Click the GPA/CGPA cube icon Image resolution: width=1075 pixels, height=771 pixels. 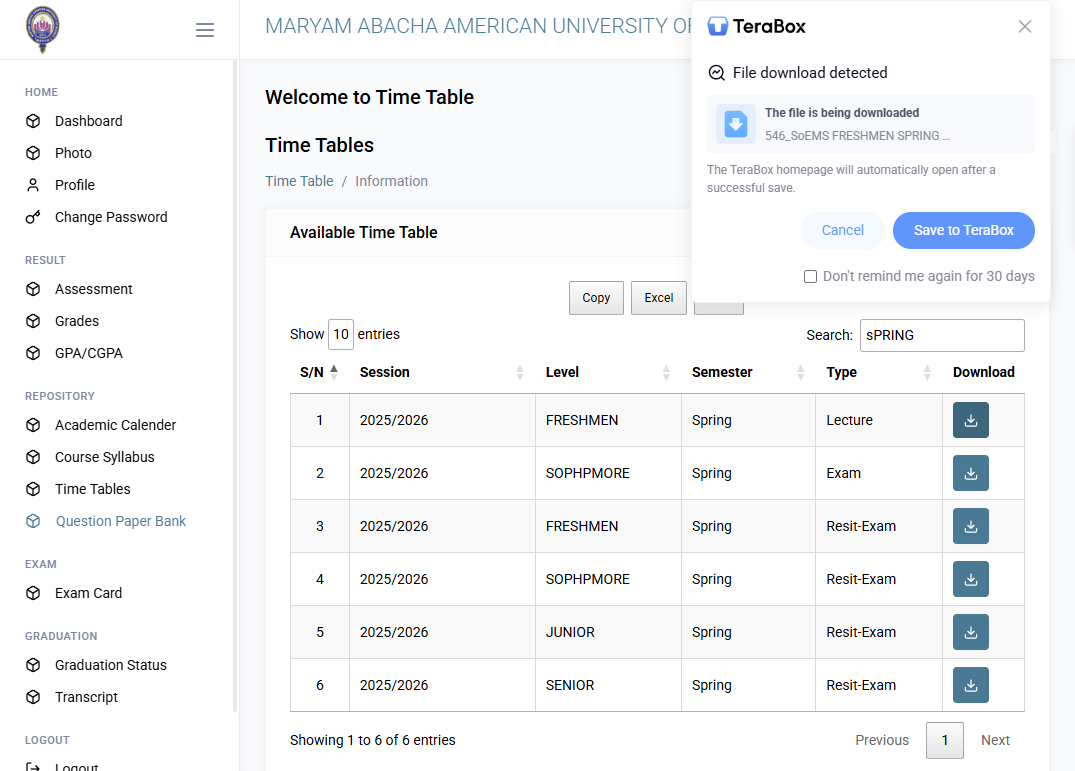[x=33, y=353]
